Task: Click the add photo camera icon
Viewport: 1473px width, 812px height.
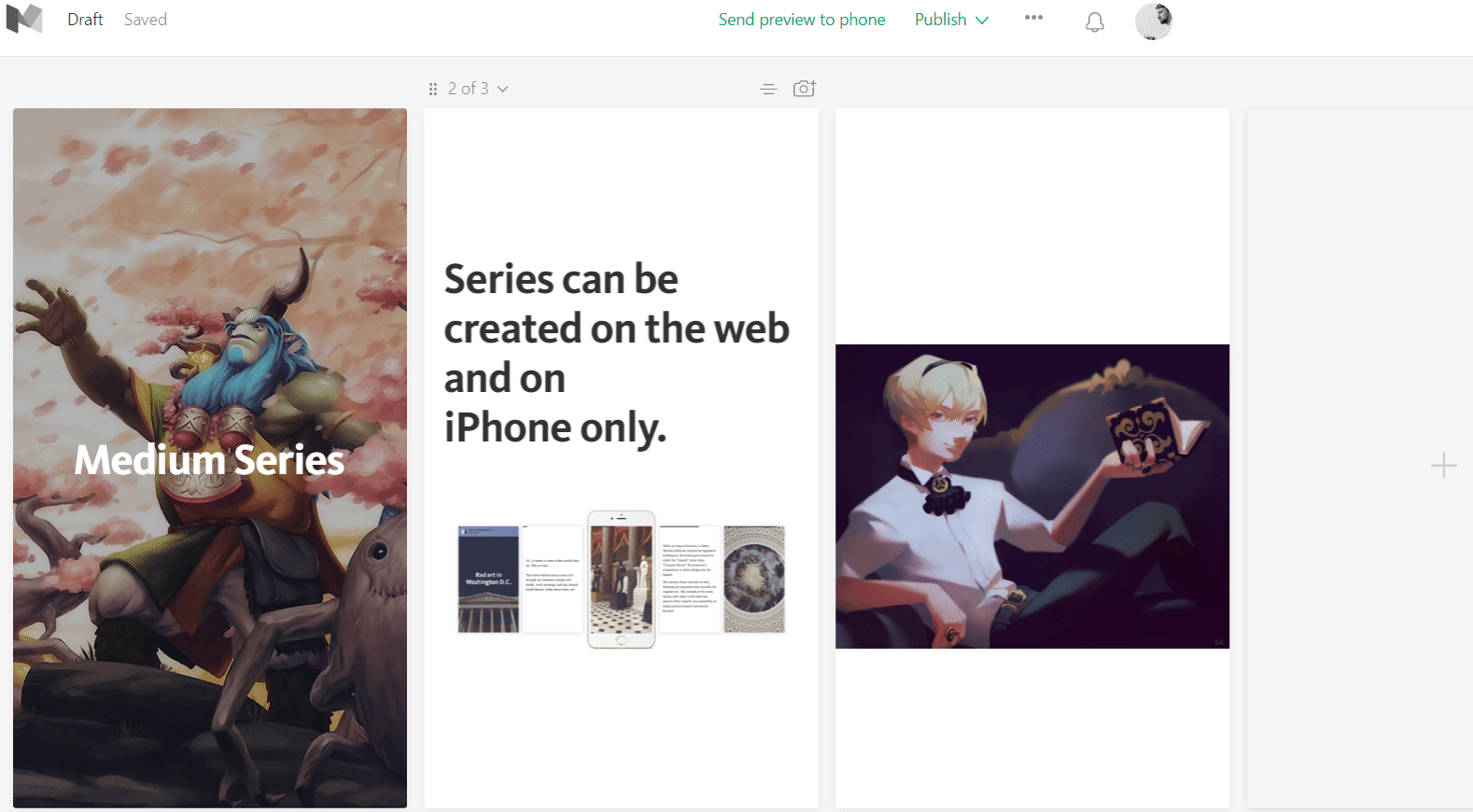Action: [804, 88]
